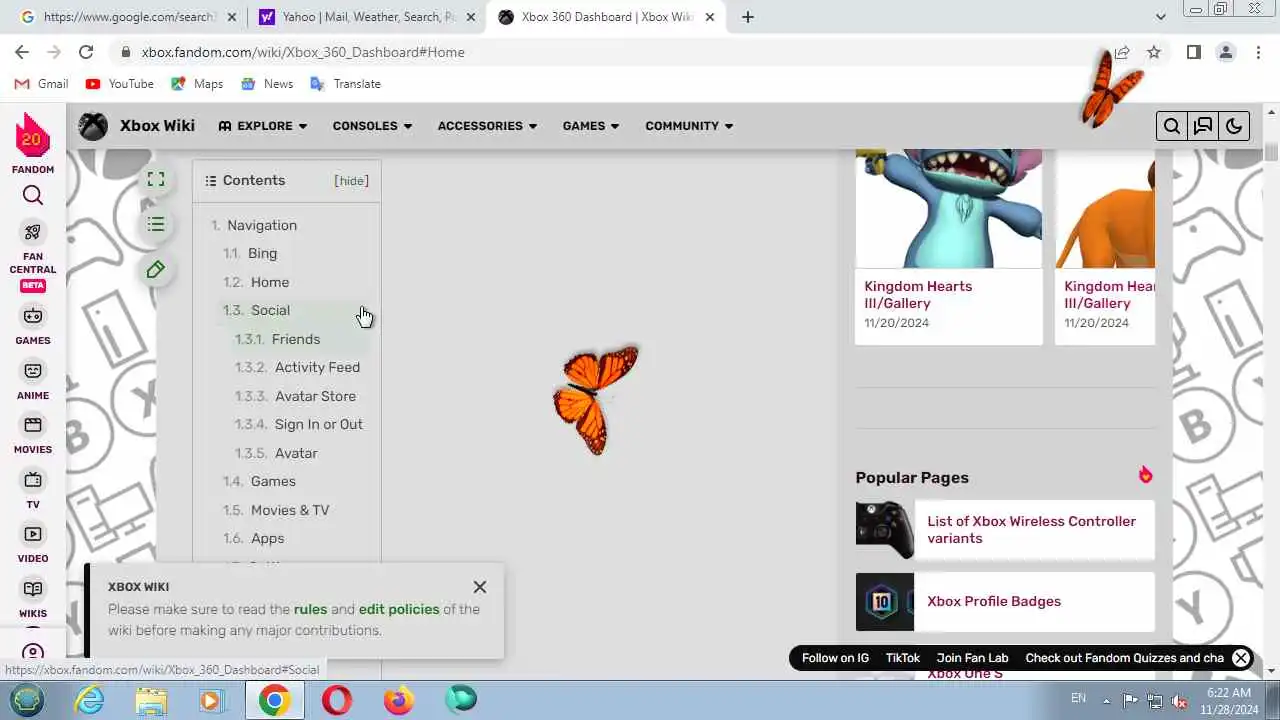The width and height of the screenshot is (1280, 720).
Task: Expand the EXPLORE dropdown menu
Action: coord(263,126)
